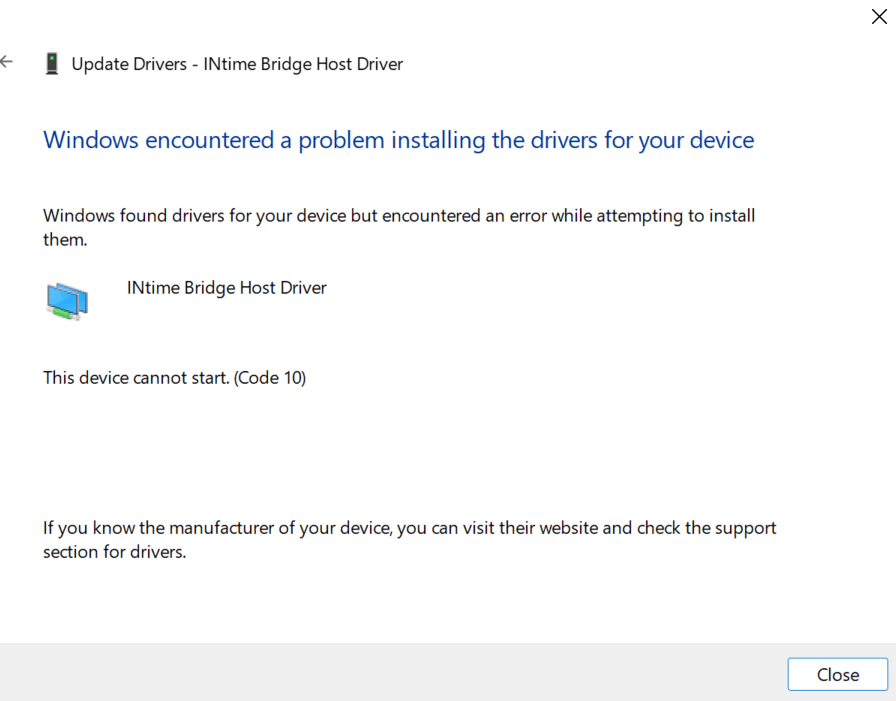The height and width of the screenshot is (701, 896).
Task: Click 'This device cannot start.' message
Action: click(x=136, y=378)
